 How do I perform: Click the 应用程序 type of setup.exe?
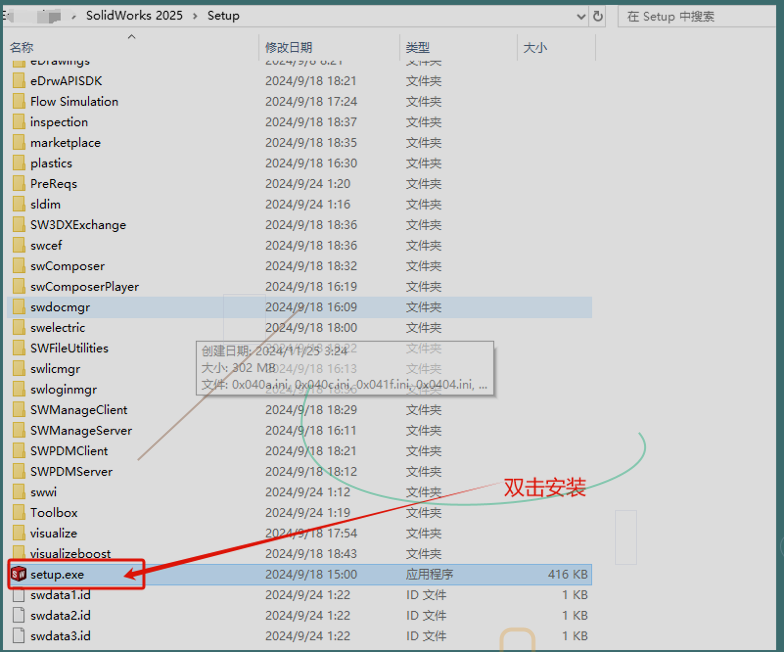430,574
